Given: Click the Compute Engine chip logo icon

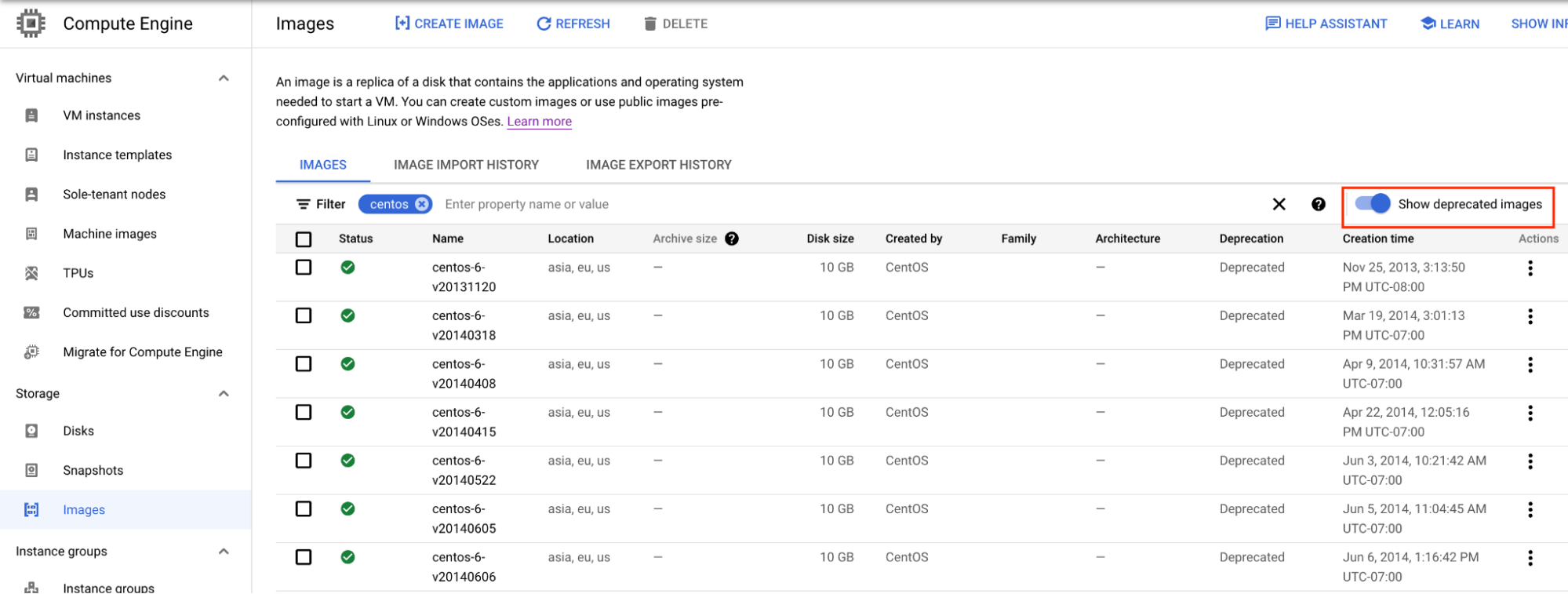Looking at the screenshot, I should [31, 24].
